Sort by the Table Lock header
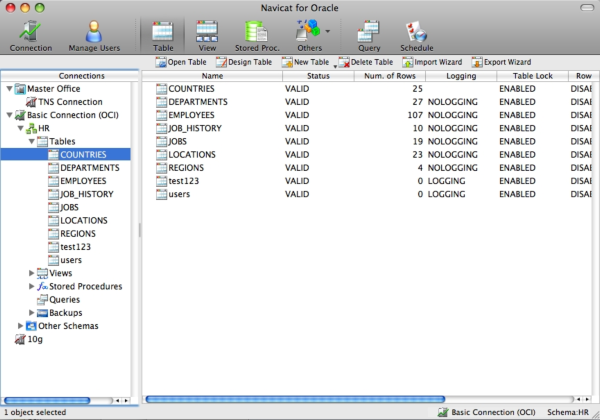The height and width of the screenshot is (420, 600). click(x=532, y=76)
